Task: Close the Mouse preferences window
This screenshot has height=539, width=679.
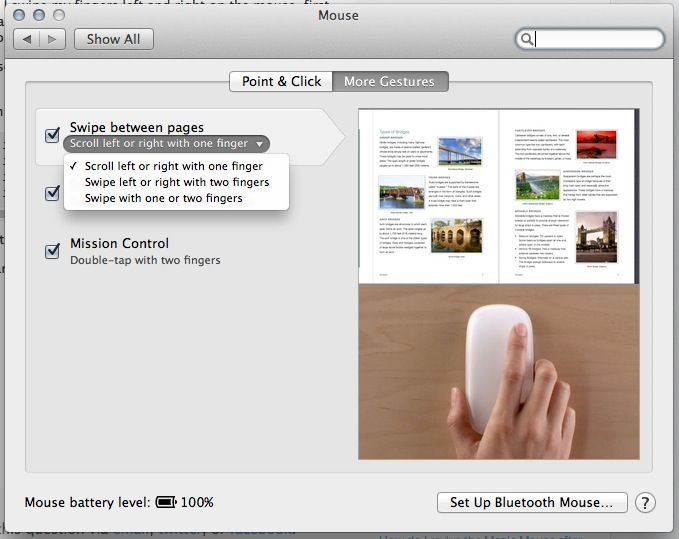Action: [18, 15]
